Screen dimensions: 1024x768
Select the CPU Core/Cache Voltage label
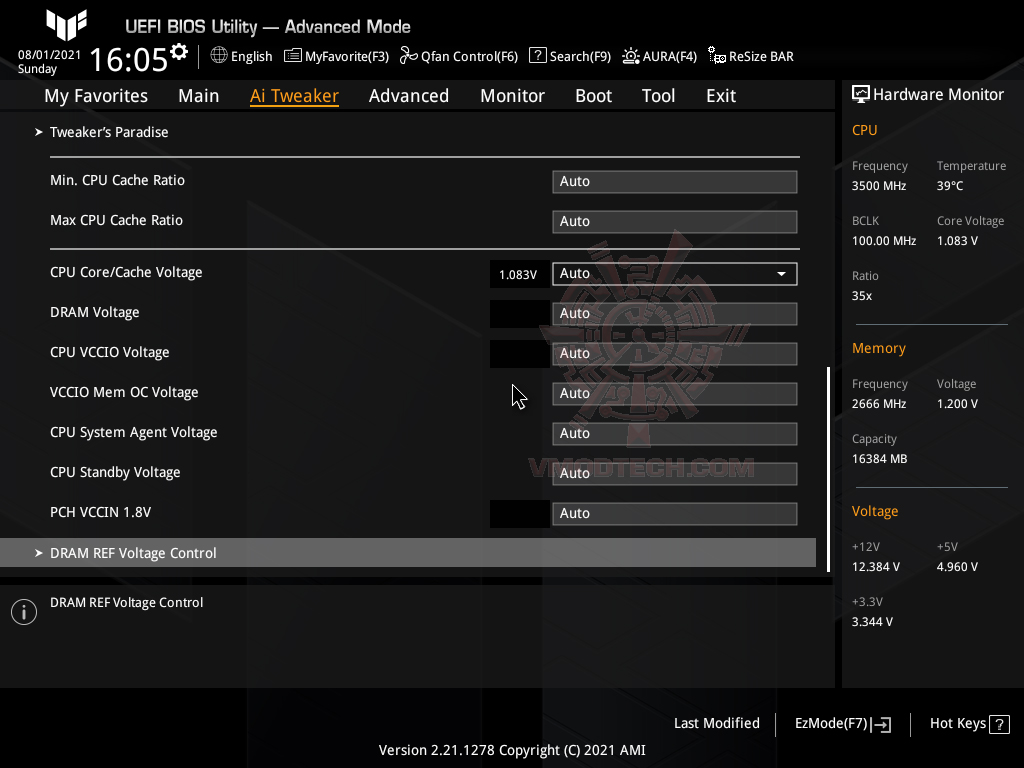coord(126,272)
